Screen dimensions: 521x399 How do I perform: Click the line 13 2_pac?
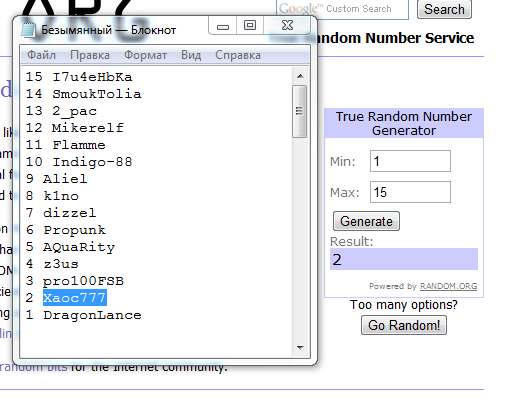click(61, 111)
